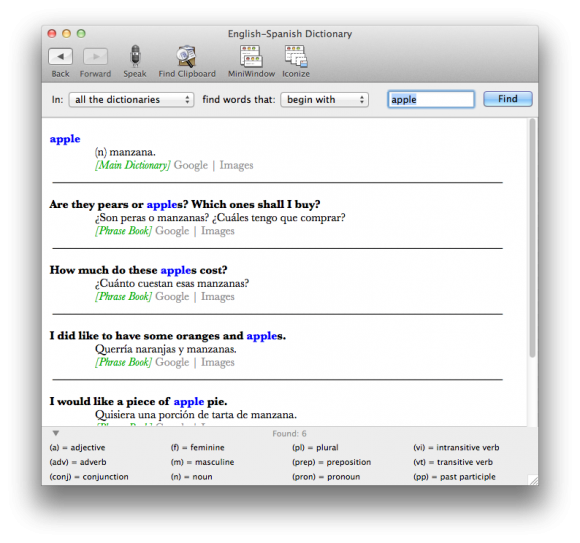Click translation 'Querría naranjas y manzanas.'

pos(166,349)
